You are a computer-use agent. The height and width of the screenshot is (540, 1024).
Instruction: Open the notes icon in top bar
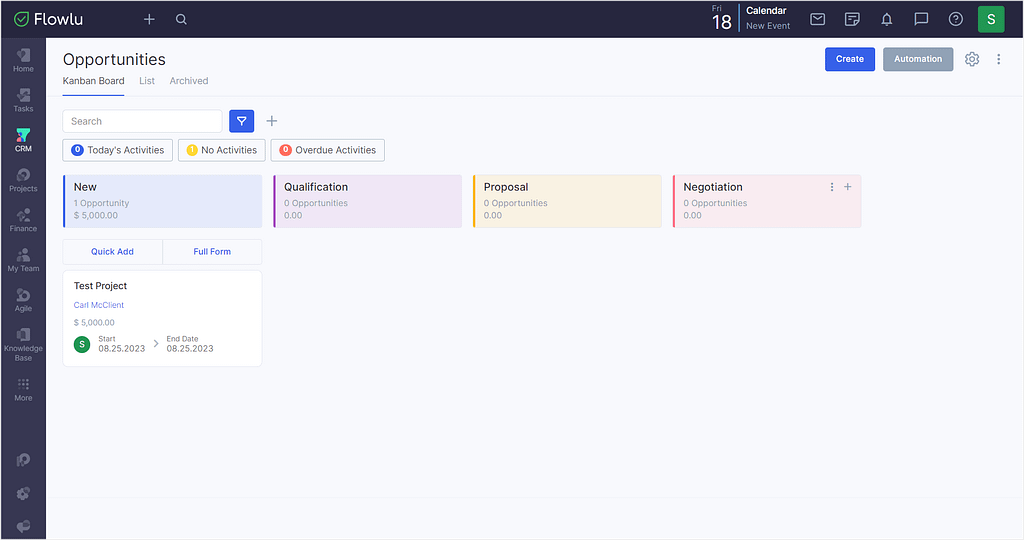[x=852, y=19]
